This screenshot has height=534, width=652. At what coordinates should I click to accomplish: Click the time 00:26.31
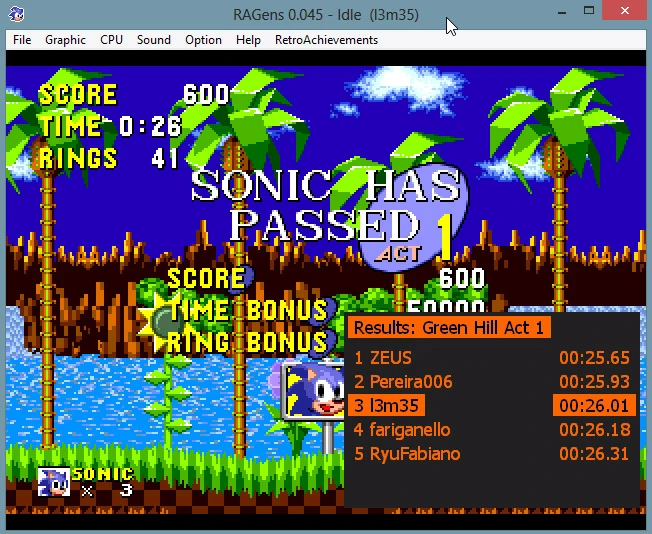(594, 454)
